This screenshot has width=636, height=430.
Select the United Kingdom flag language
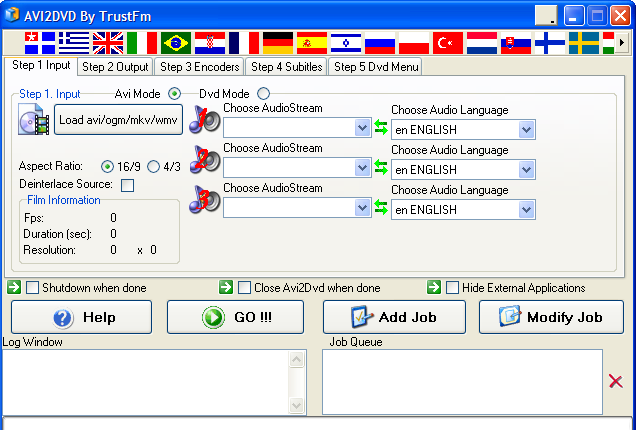tap(108, 43)
